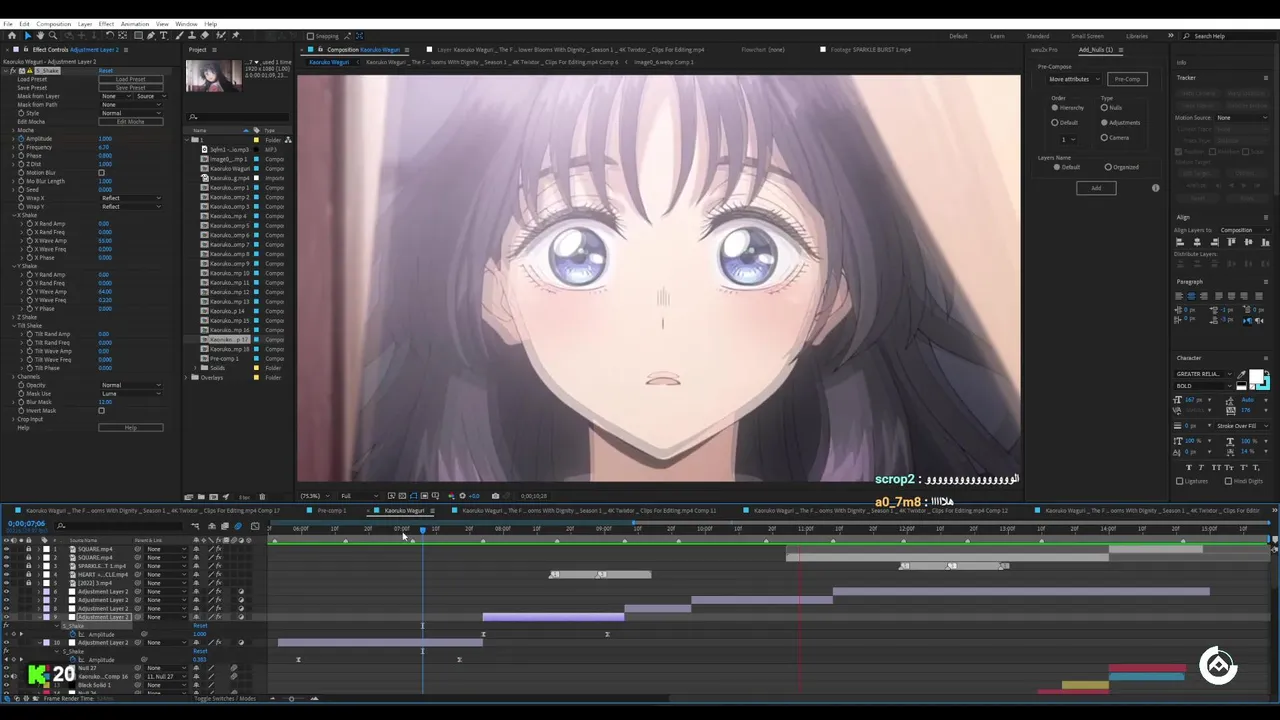Open the Composition menu
This screenshot has height=720, width=1280.
(54, 24)
